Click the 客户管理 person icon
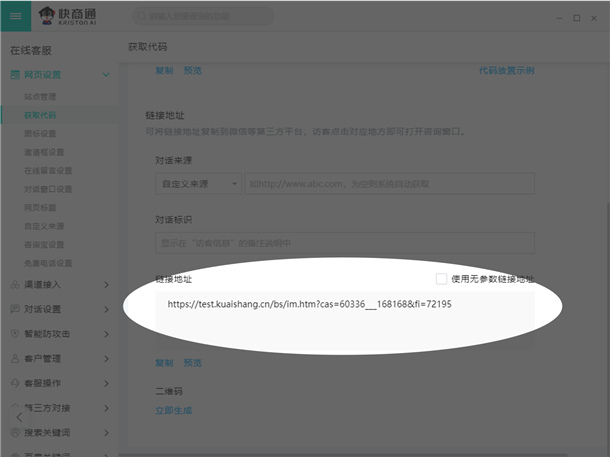 pyautogui.click(x=15, y=359)
